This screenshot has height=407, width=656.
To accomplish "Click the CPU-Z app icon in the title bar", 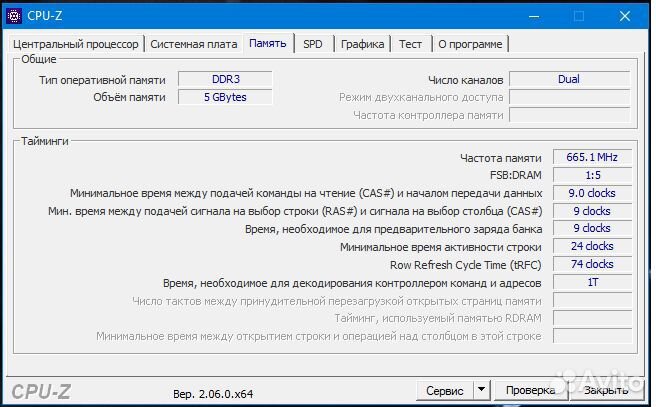I will [x=14, y=16].
